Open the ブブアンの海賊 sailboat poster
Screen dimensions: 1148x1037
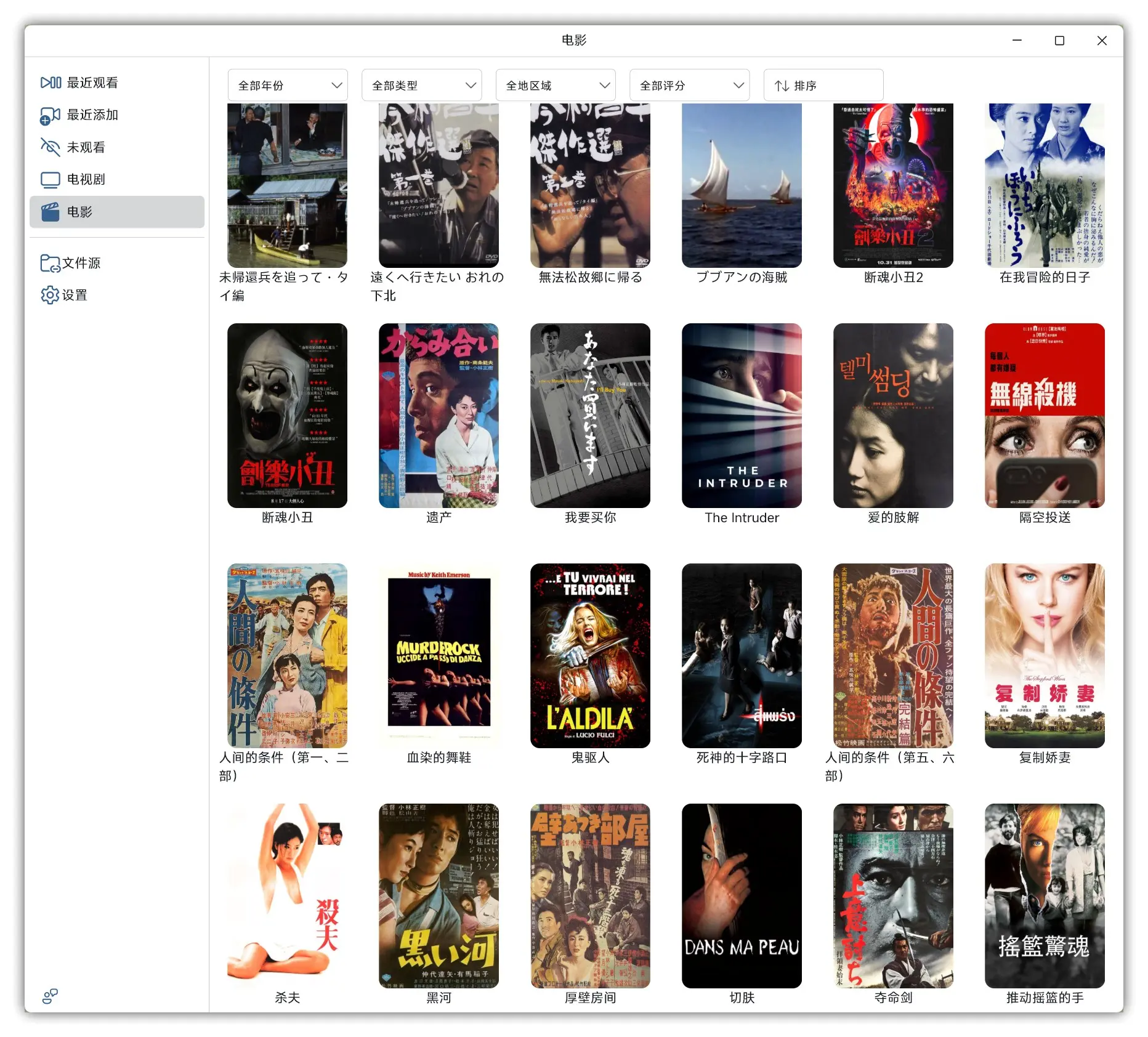[742, 185]
